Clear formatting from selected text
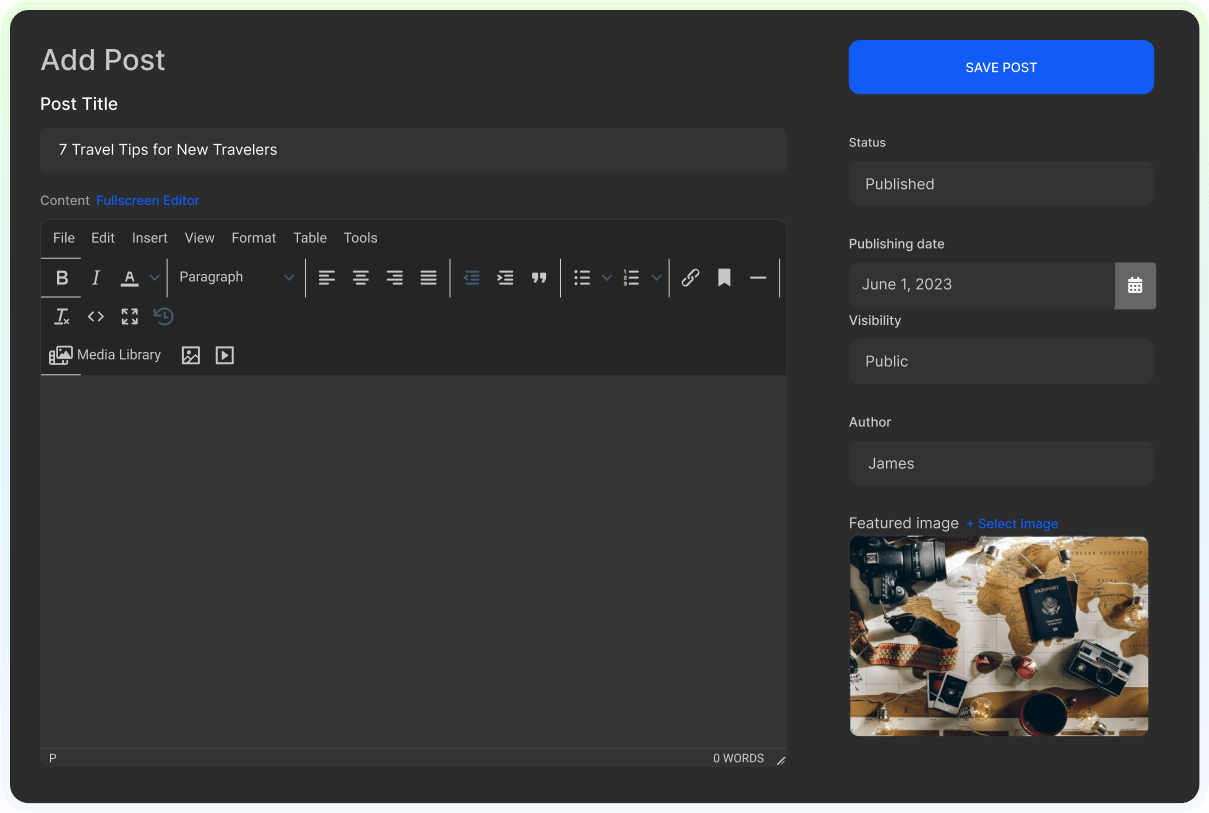 tap(62, 317)
